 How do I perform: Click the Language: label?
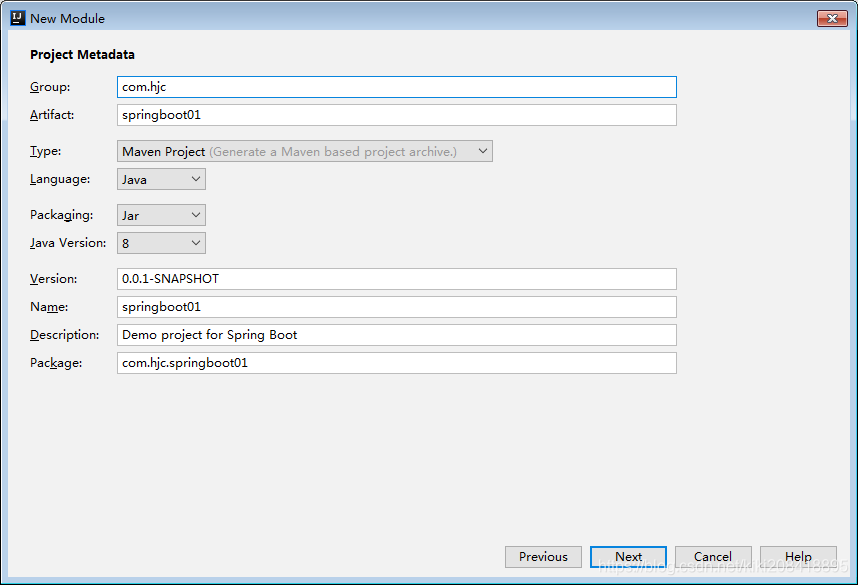tap(60, 179)
